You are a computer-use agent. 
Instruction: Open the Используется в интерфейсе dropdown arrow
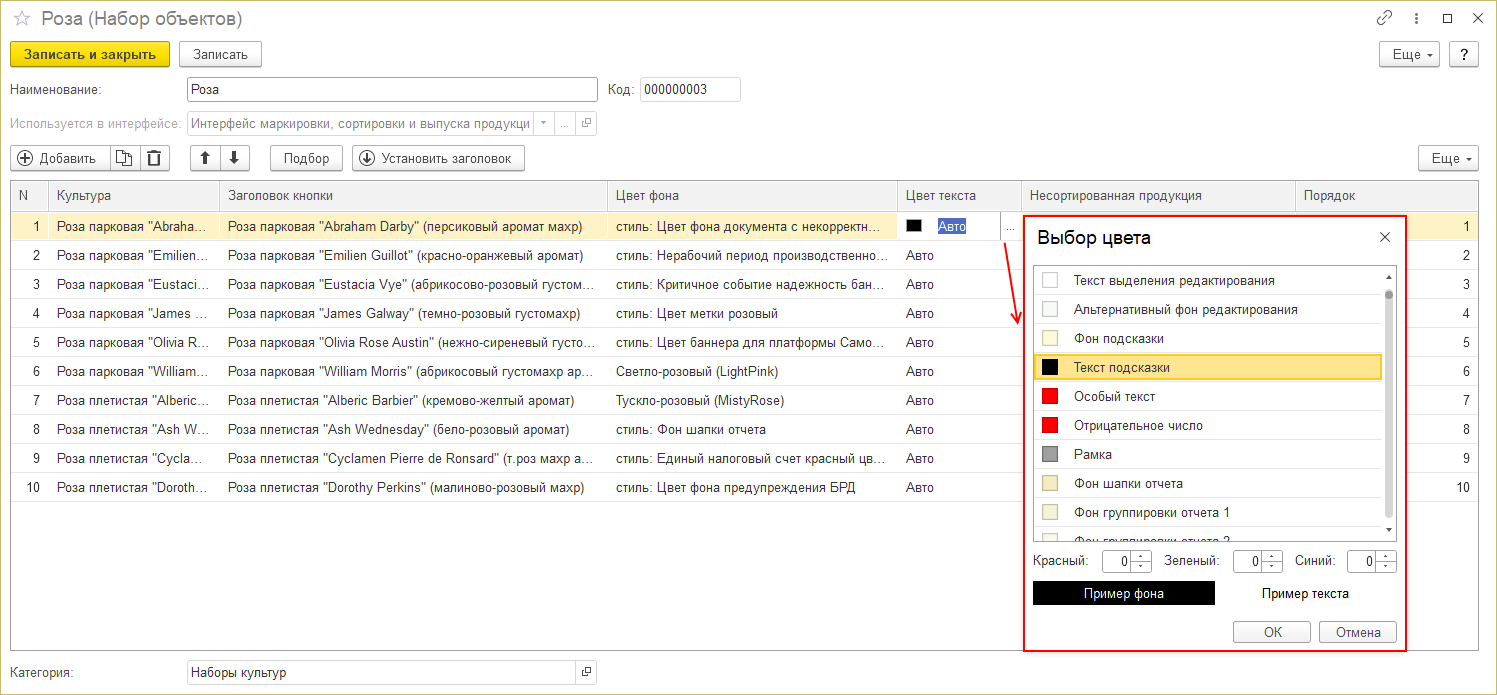click(x=543, y=124)
